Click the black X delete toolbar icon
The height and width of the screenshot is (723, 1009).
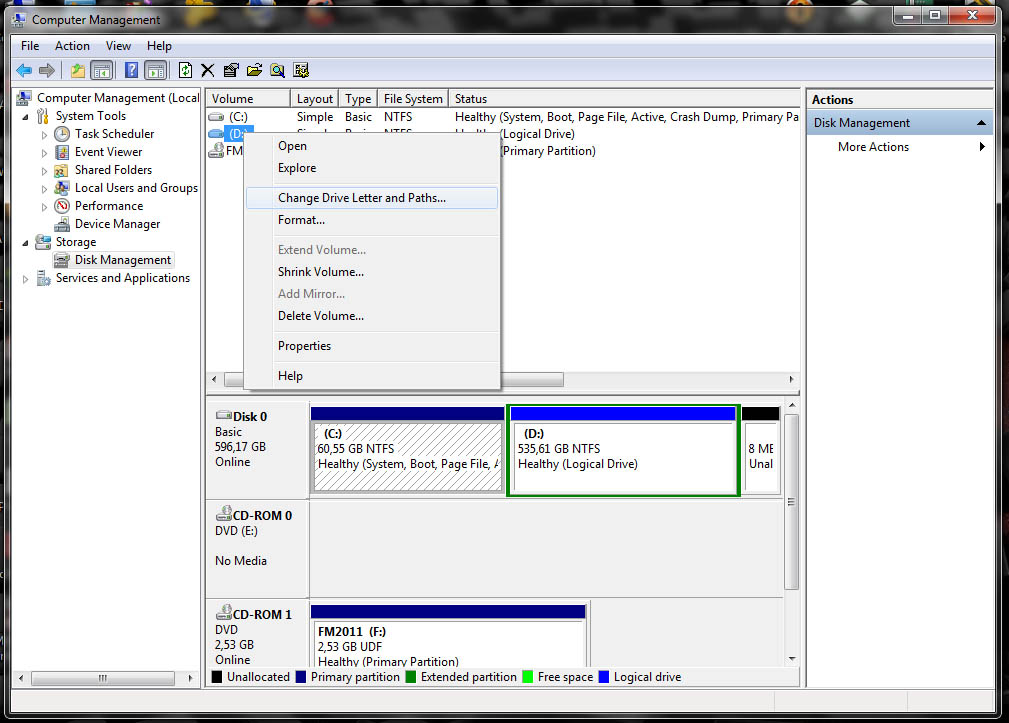coord(208,70)
